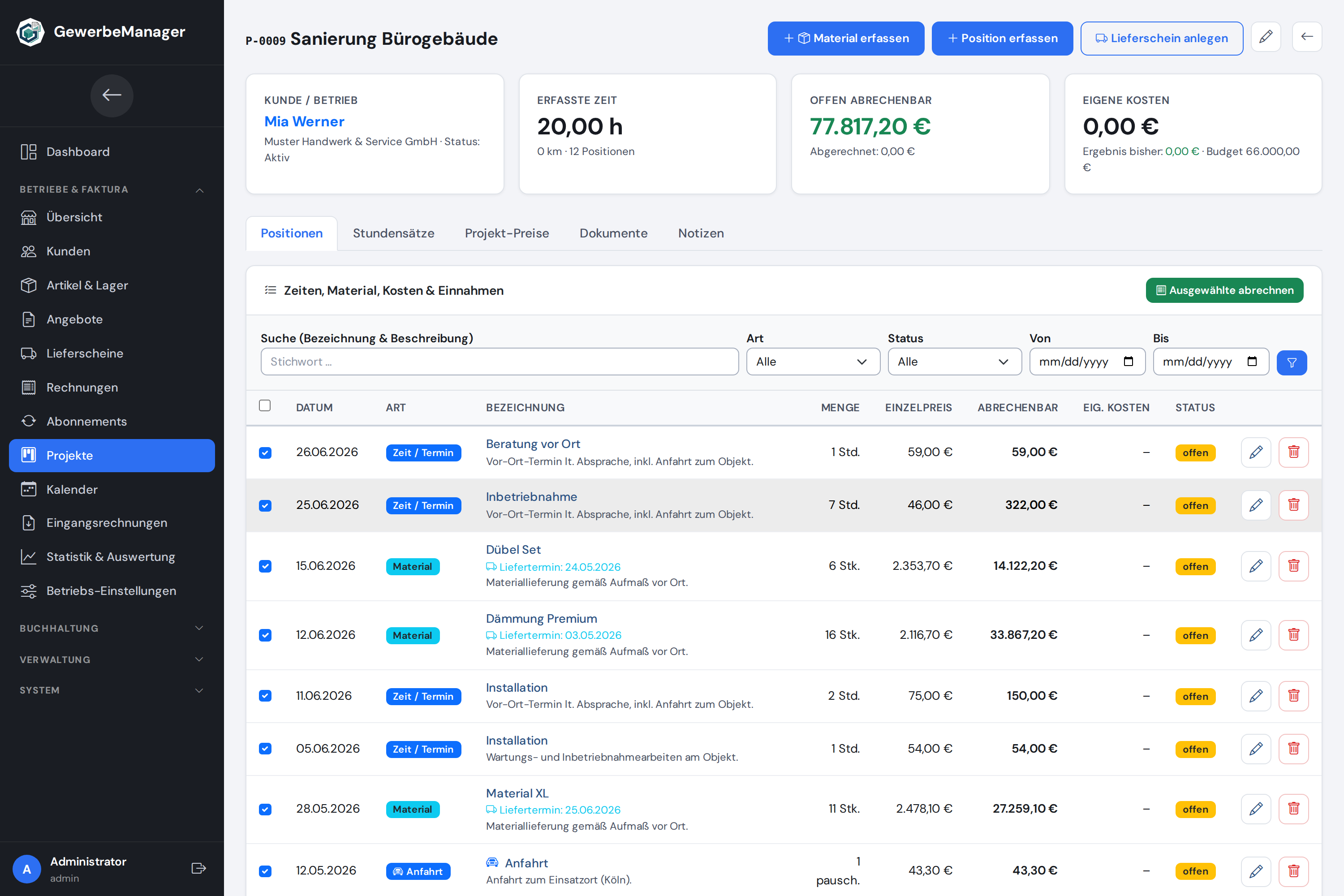Switch to the Stundensätze tab

[393, 233]
